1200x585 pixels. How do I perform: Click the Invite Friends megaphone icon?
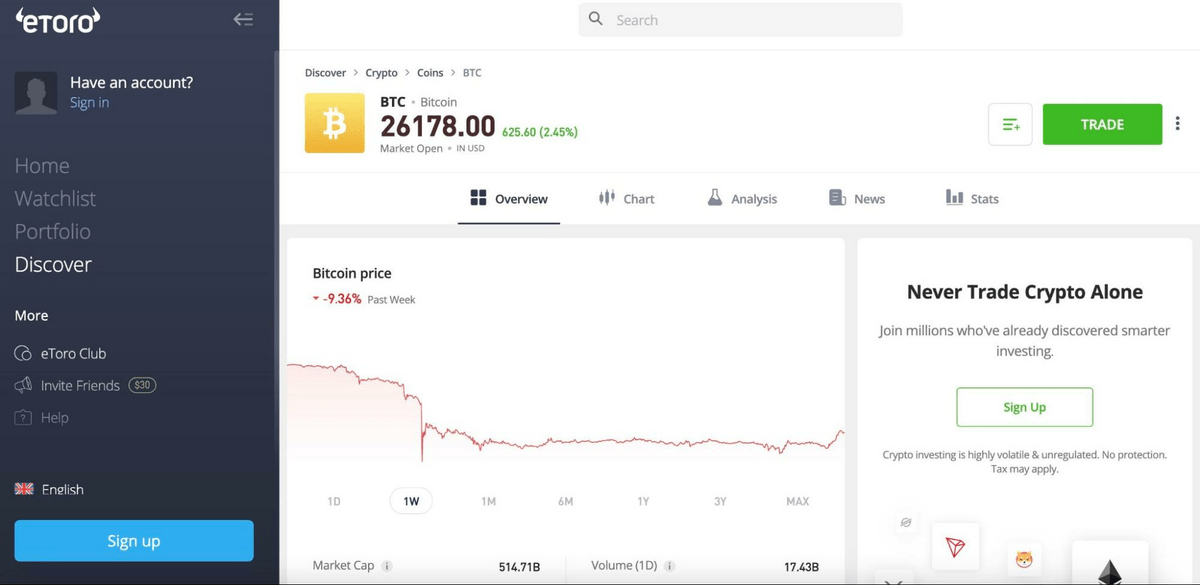pyautogui.click(x=23, y=385)
